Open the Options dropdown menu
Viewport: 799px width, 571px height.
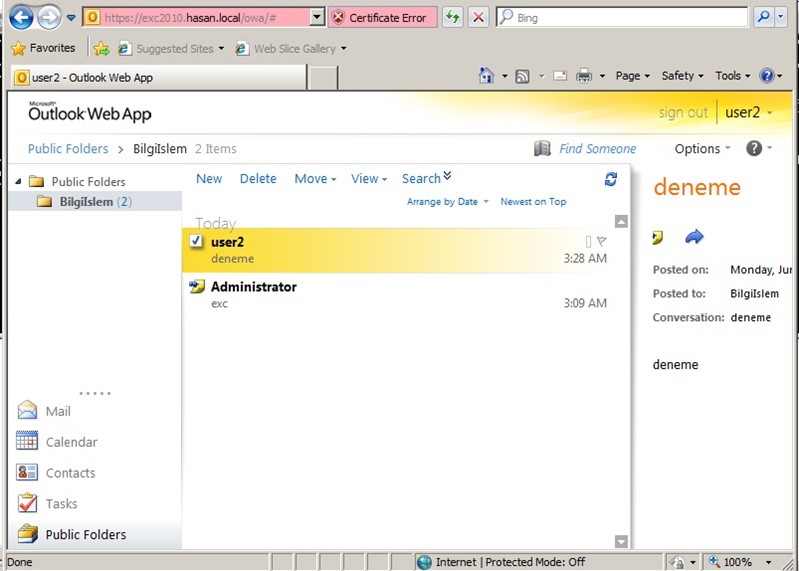[702, 148]
